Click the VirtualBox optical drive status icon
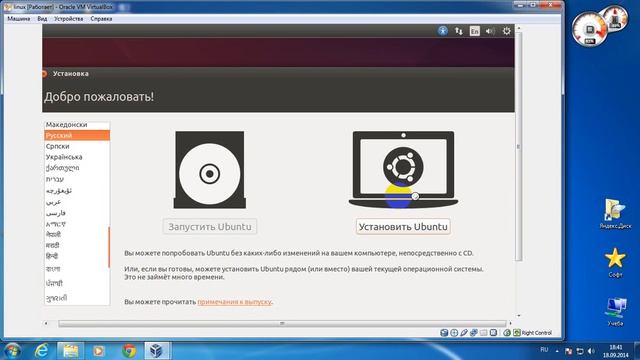Viewport: 640px width, 360px height. click(x=454, y=333)
